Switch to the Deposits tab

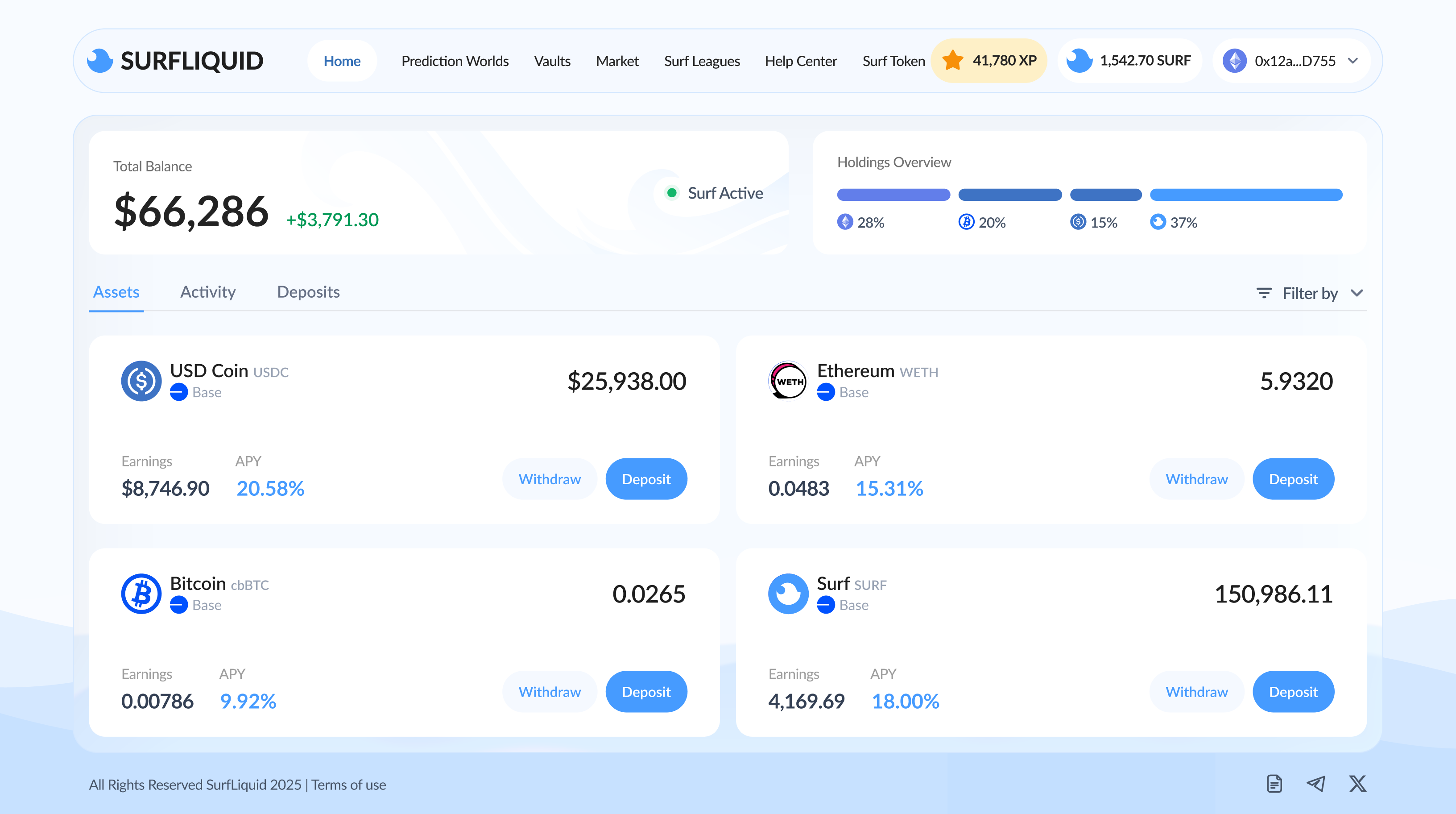(308, 292)
